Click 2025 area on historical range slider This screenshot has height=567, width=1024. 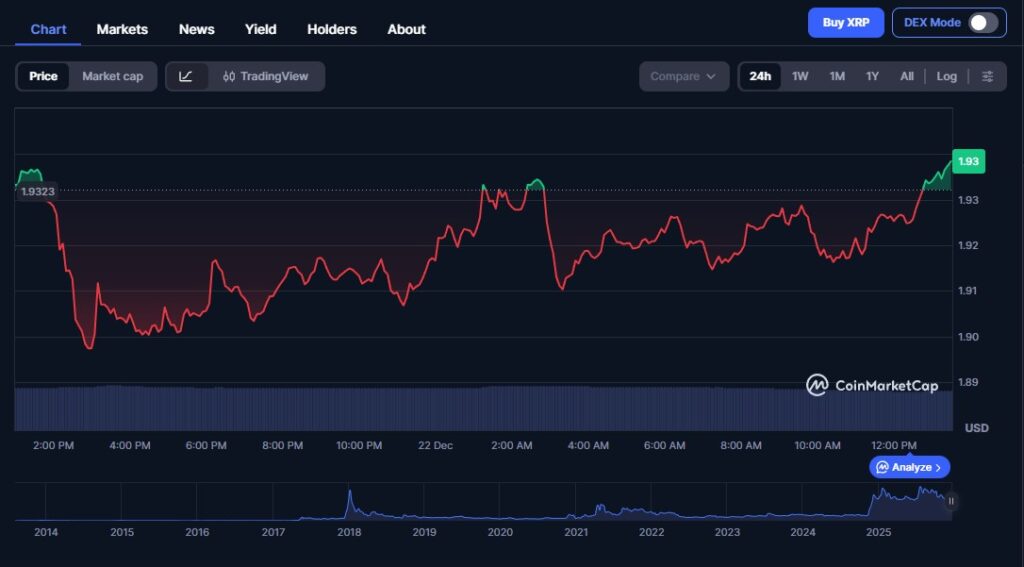[x=910, y=502]
